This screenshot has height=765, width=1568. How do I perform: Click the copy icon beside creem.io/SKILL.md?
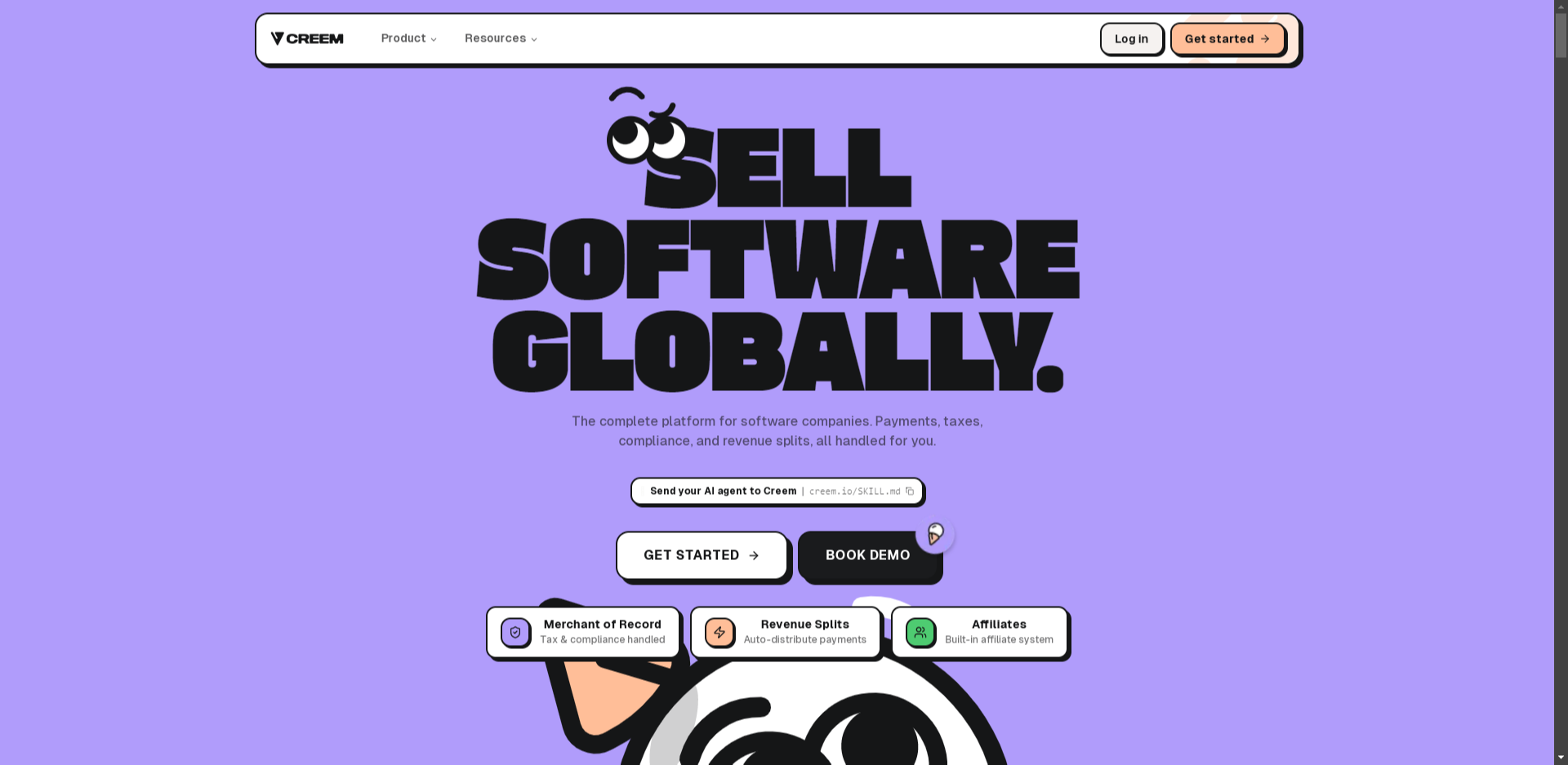click(x=910, y=491)
